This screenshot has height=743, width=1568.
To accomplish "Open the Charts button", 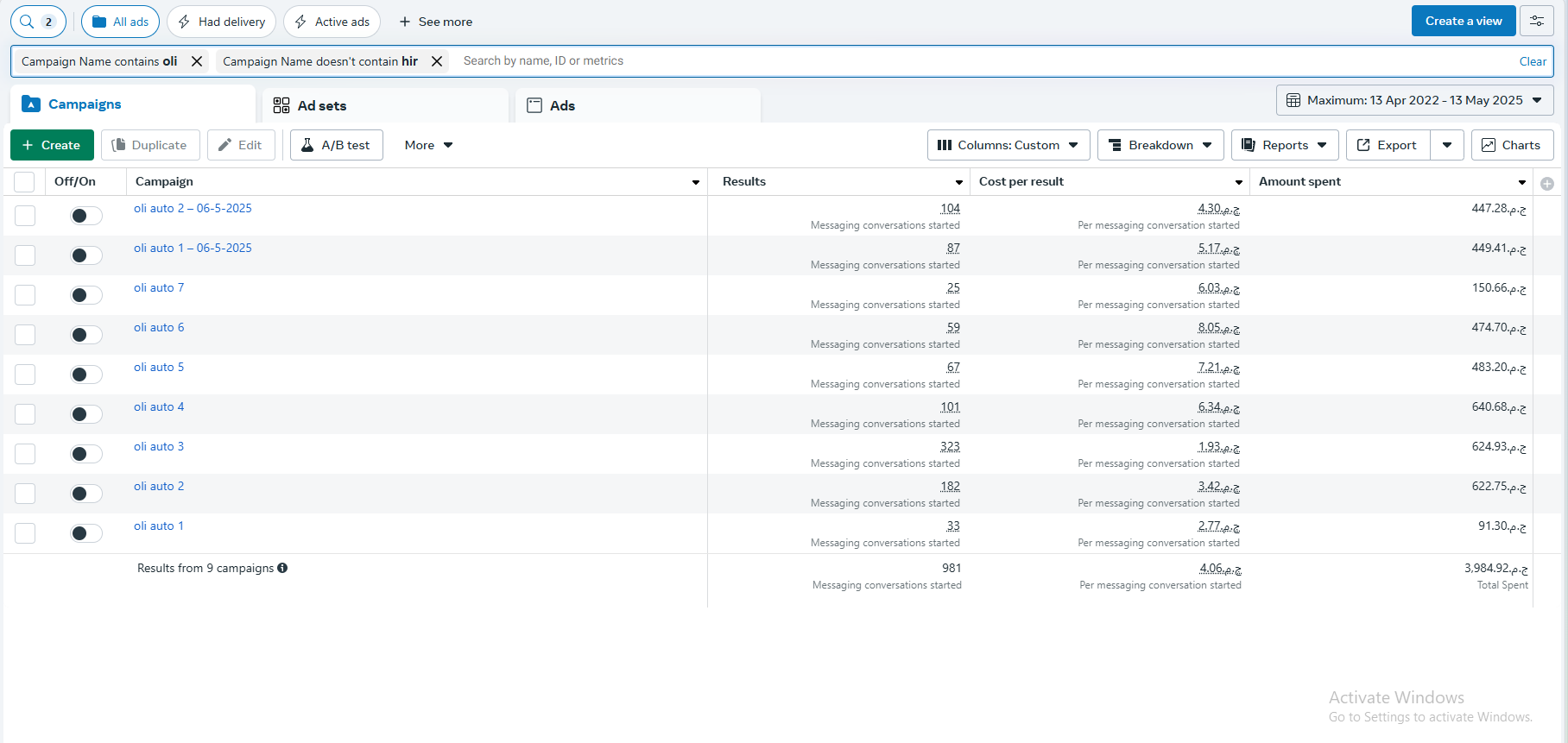I will click(x=1512, y=145).
